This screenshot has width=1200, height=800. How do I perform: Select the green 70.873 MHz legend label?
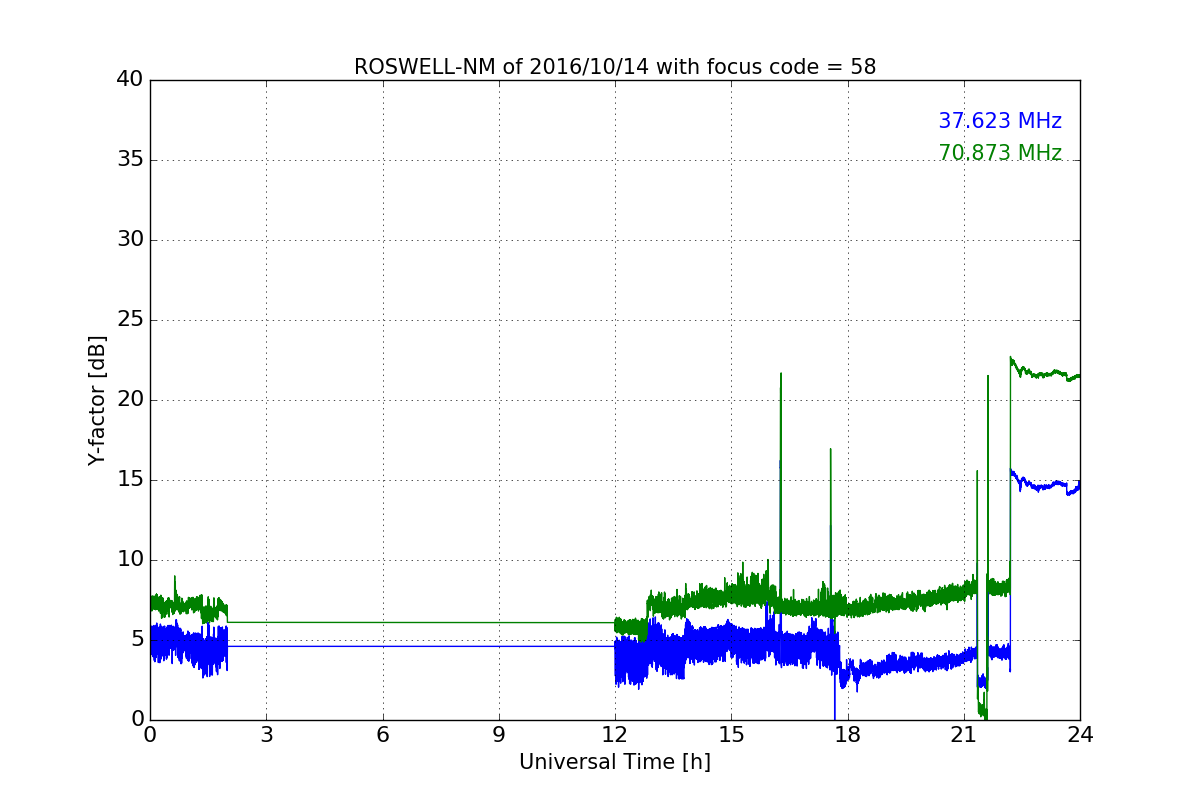tap(1000, 153)
